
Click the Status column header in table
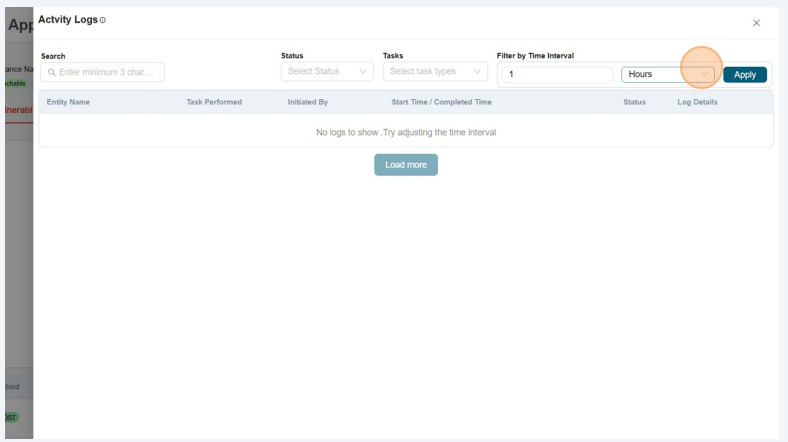(634, 102)
